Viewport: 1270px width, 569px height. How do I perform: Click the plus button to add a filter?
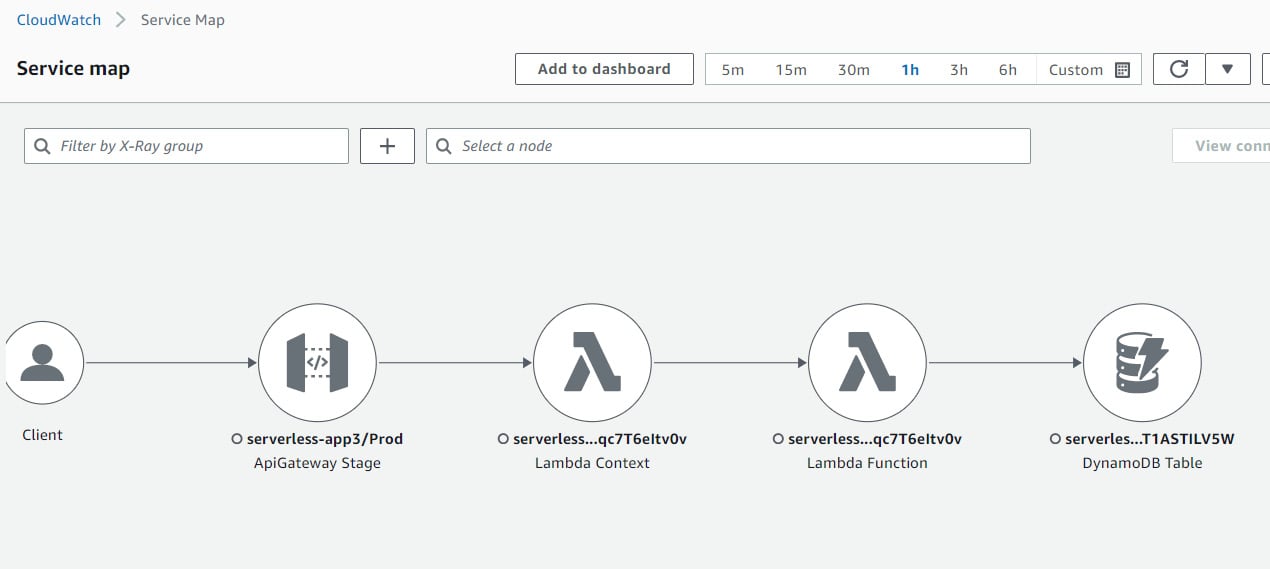[x=387, y=146]
